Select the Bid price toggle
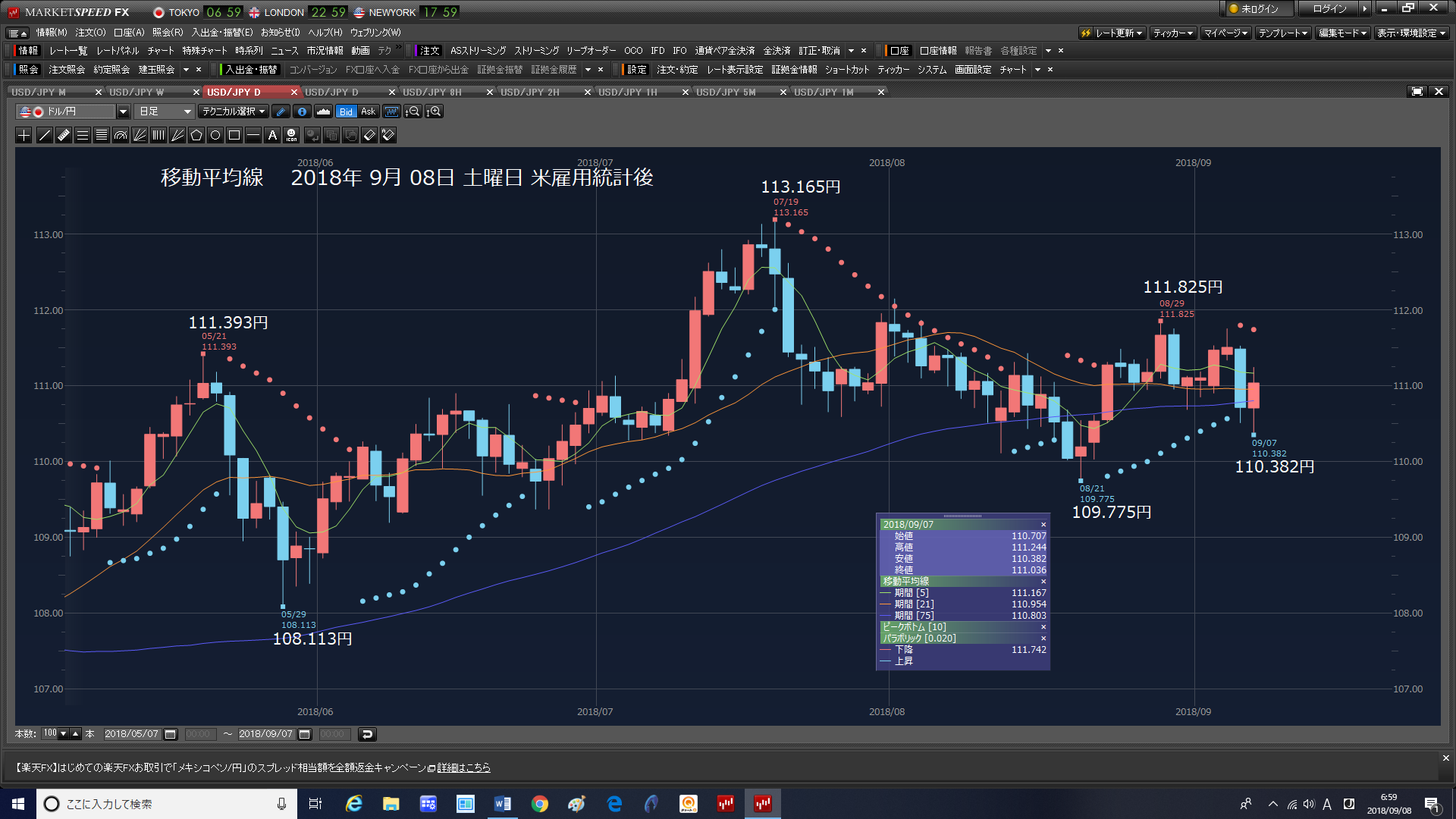 point(346,111)
